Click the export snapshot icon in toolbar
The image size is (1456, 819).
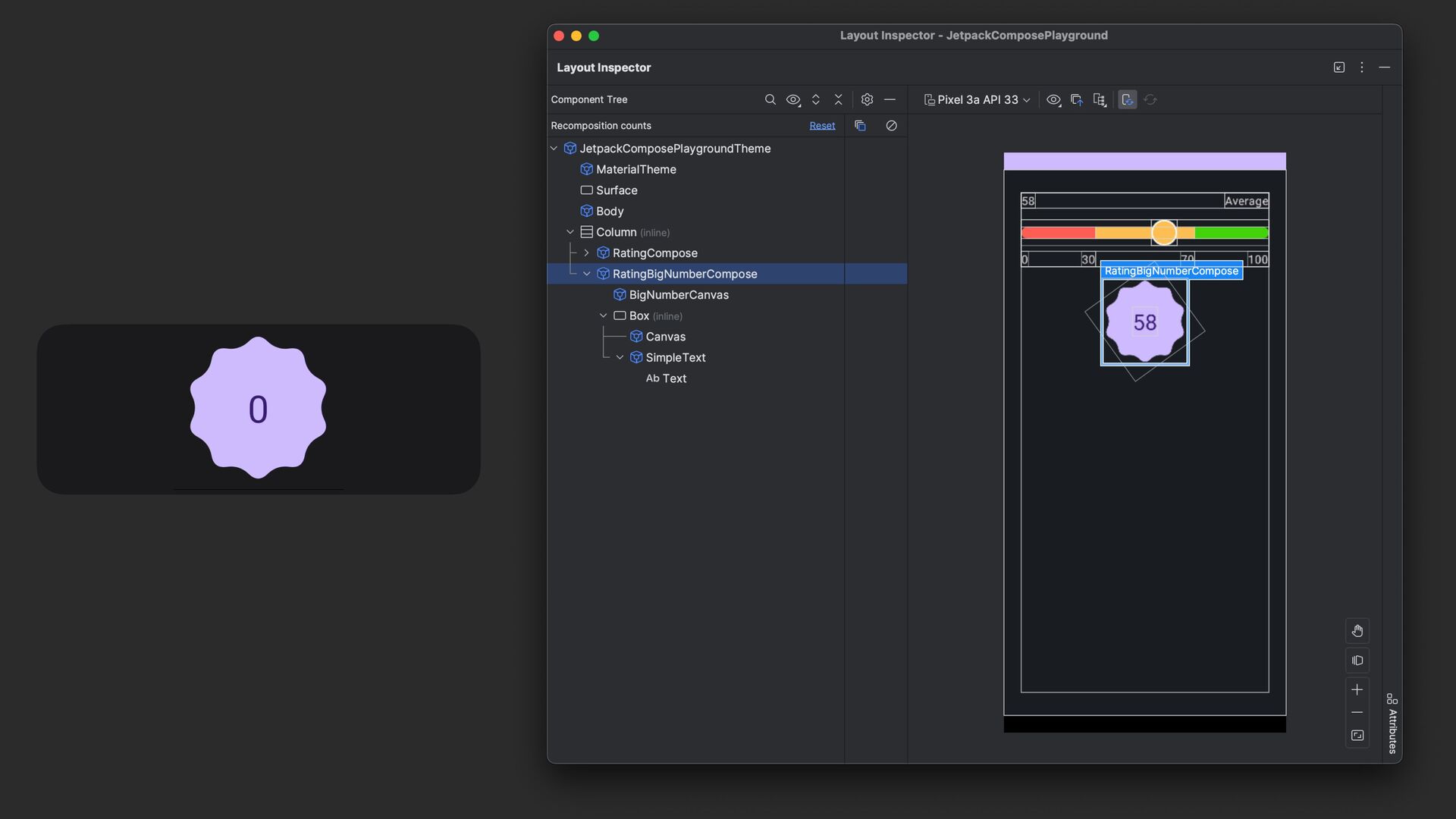[x=1076, y=99]
